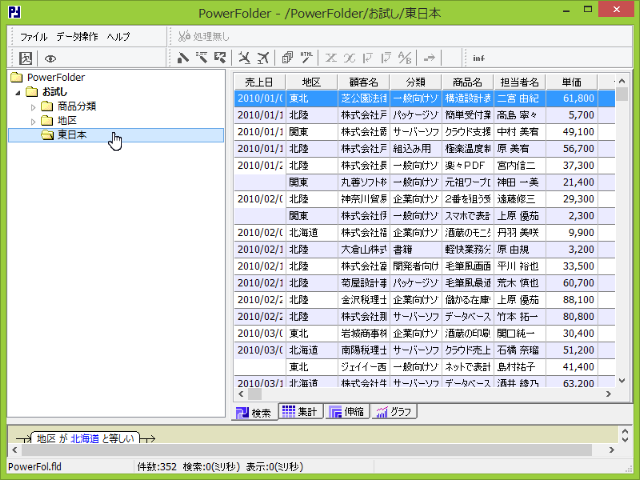Click the pen tool icon with lines
640x480 pixels.
click(x=201, y=58)
